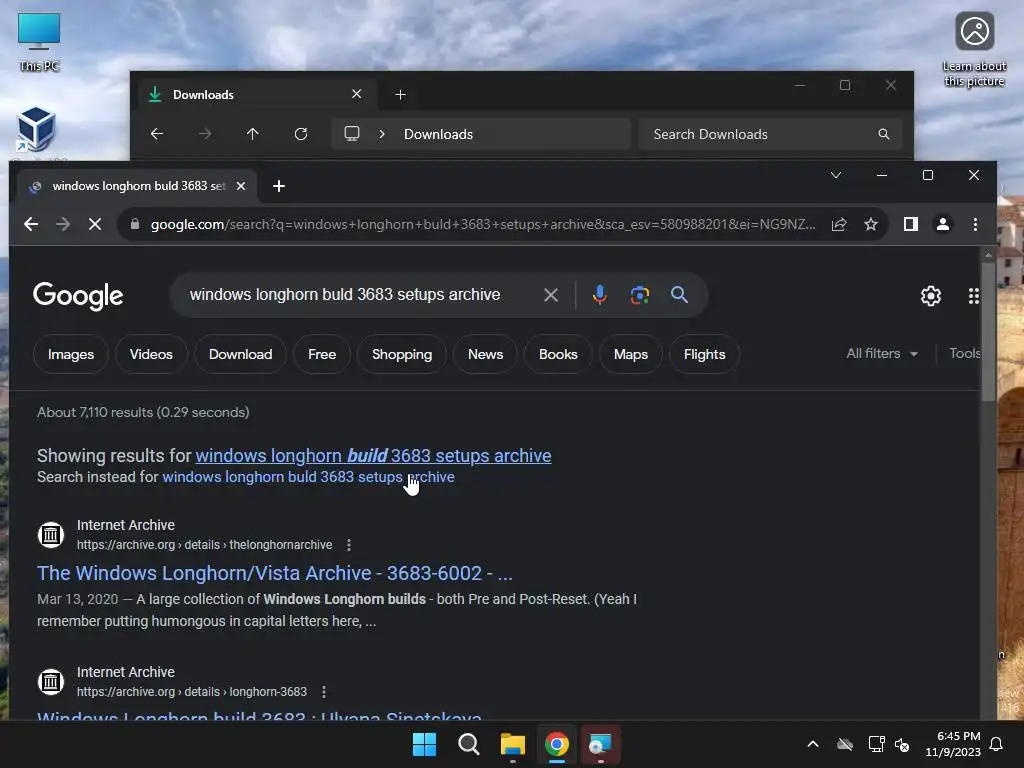Close the windows longhorn buld 3683 tab
Viewport: 1024px width, 768px height.
241,186
